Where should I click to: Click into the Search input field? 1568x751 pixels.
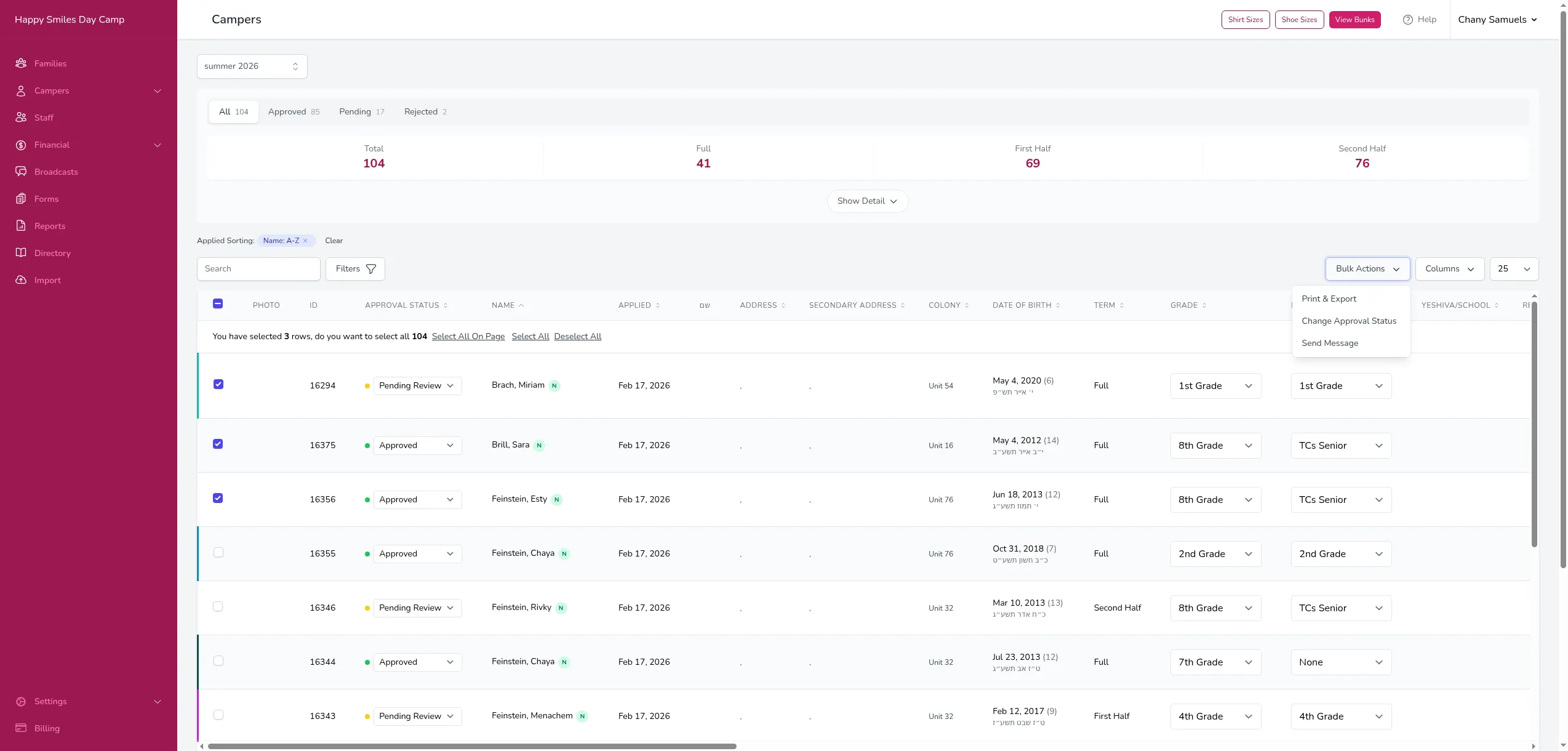258,269
